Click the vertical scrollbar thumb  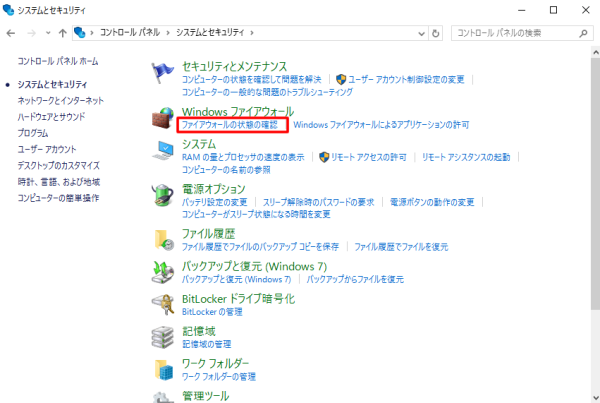pos(595,184)
